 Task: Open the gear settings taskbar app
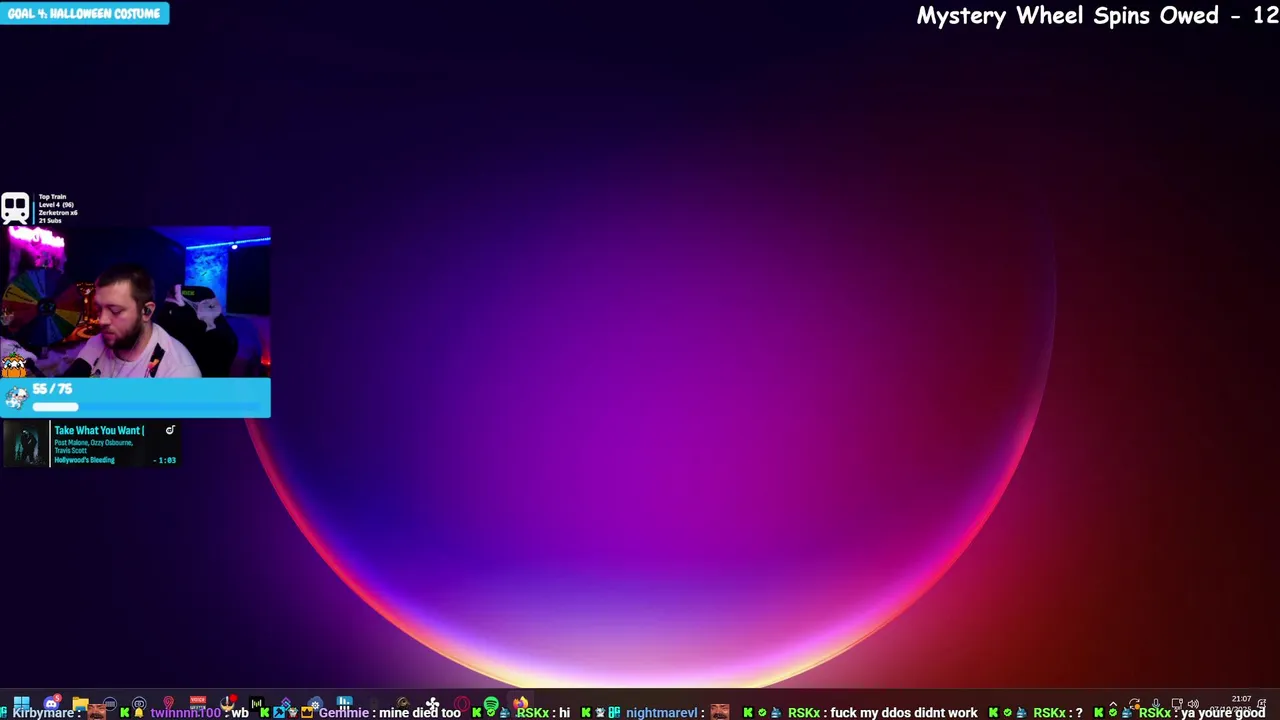click(x=315, y=704)
